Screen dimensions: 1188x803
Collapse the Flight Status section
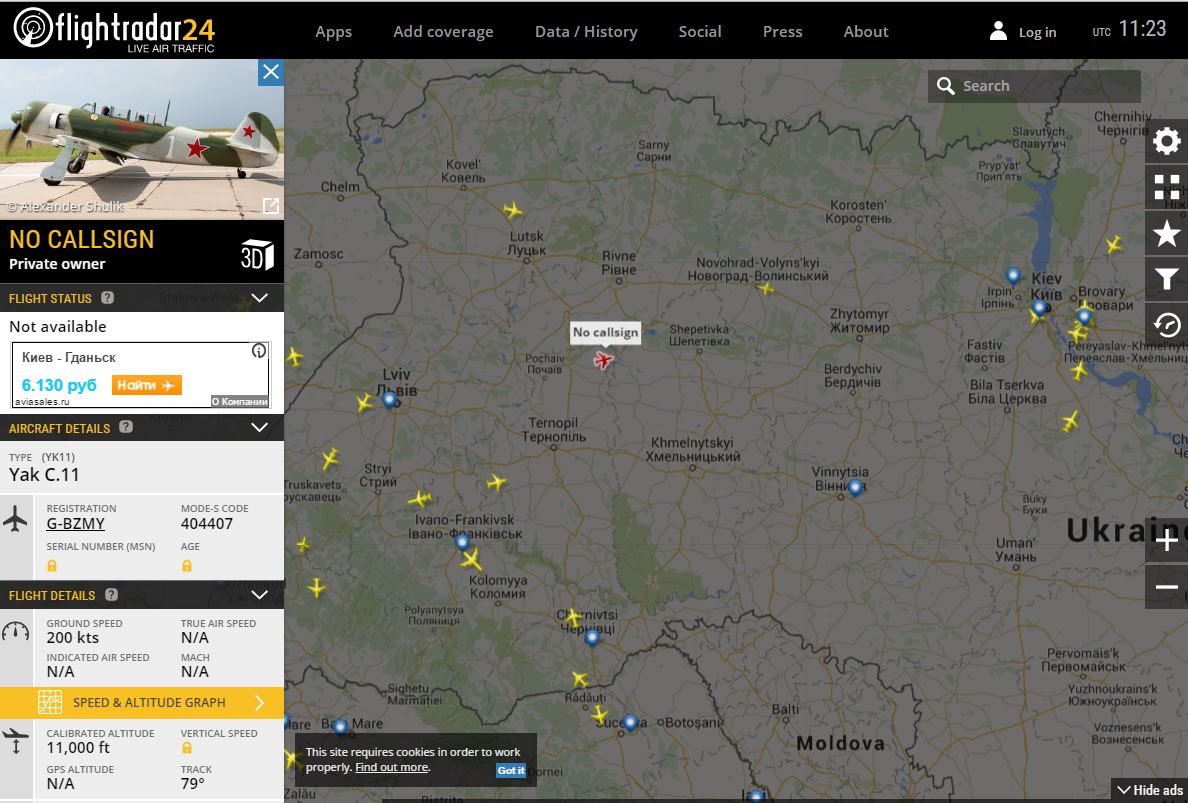tap(260, 298)
